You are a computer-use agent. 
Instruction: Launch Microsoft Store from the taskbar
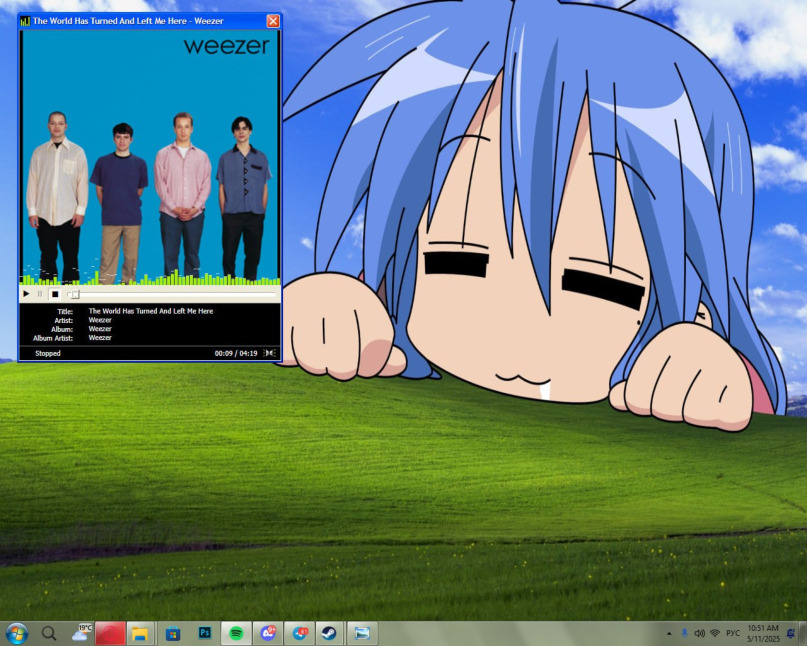coord(173,633)
